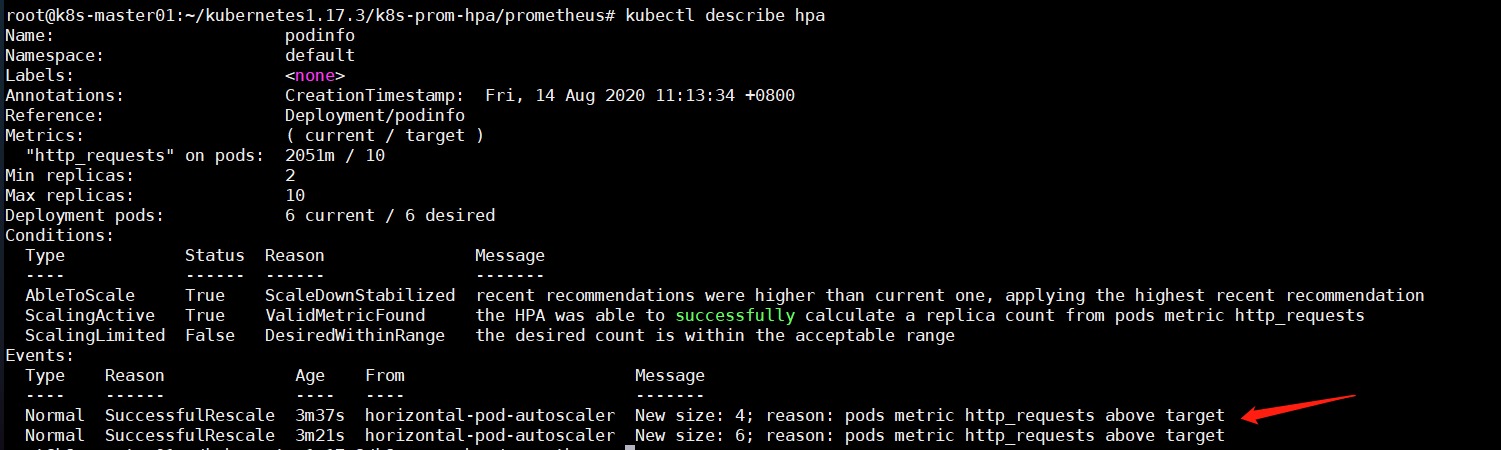Click the "Min replicas:" label

[70, 175]
